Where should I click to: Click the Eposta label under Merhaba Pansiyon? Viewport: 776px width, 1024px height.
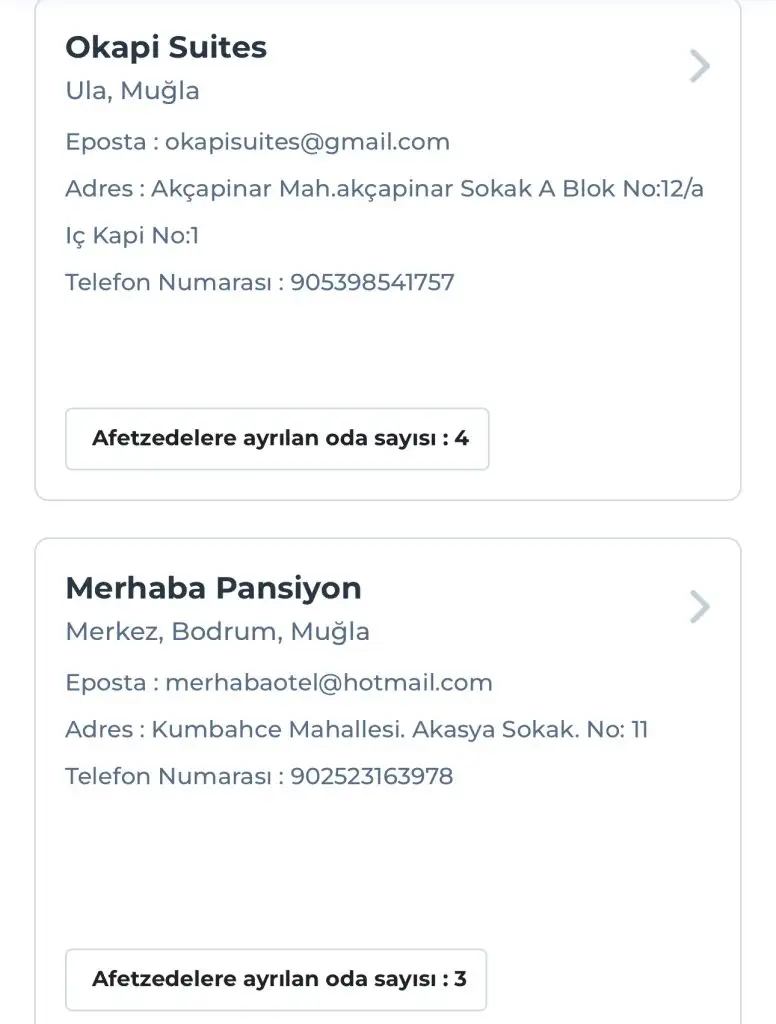click(x=105, y=683)
